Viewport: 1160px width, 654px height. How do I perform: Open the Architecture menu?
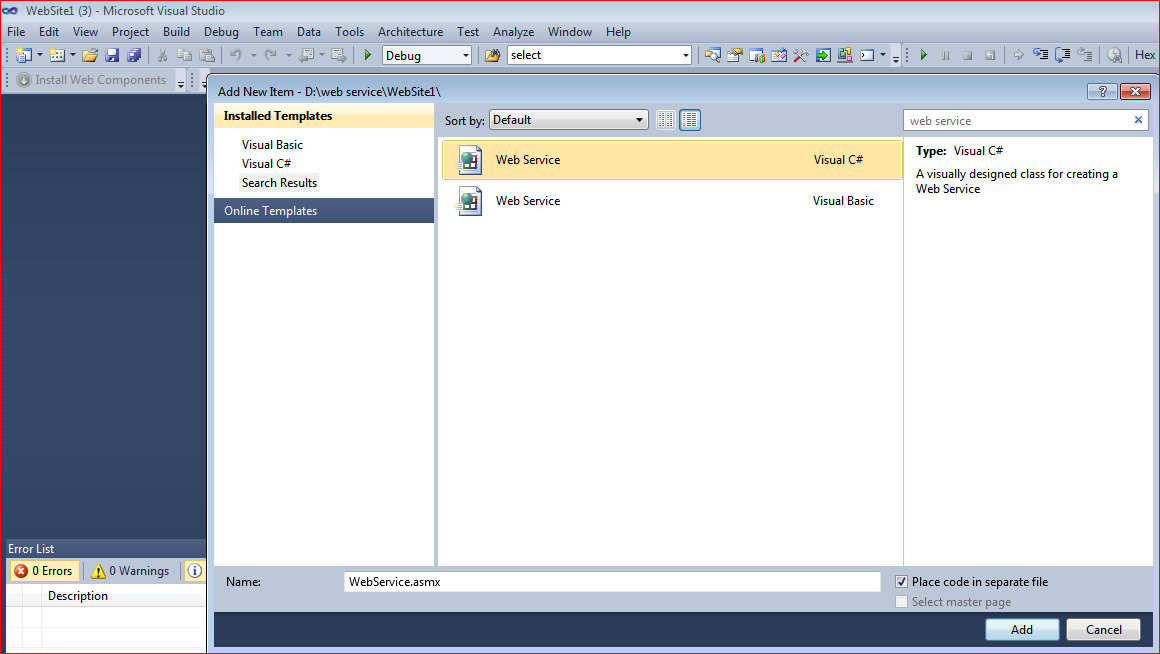point(411,32)
